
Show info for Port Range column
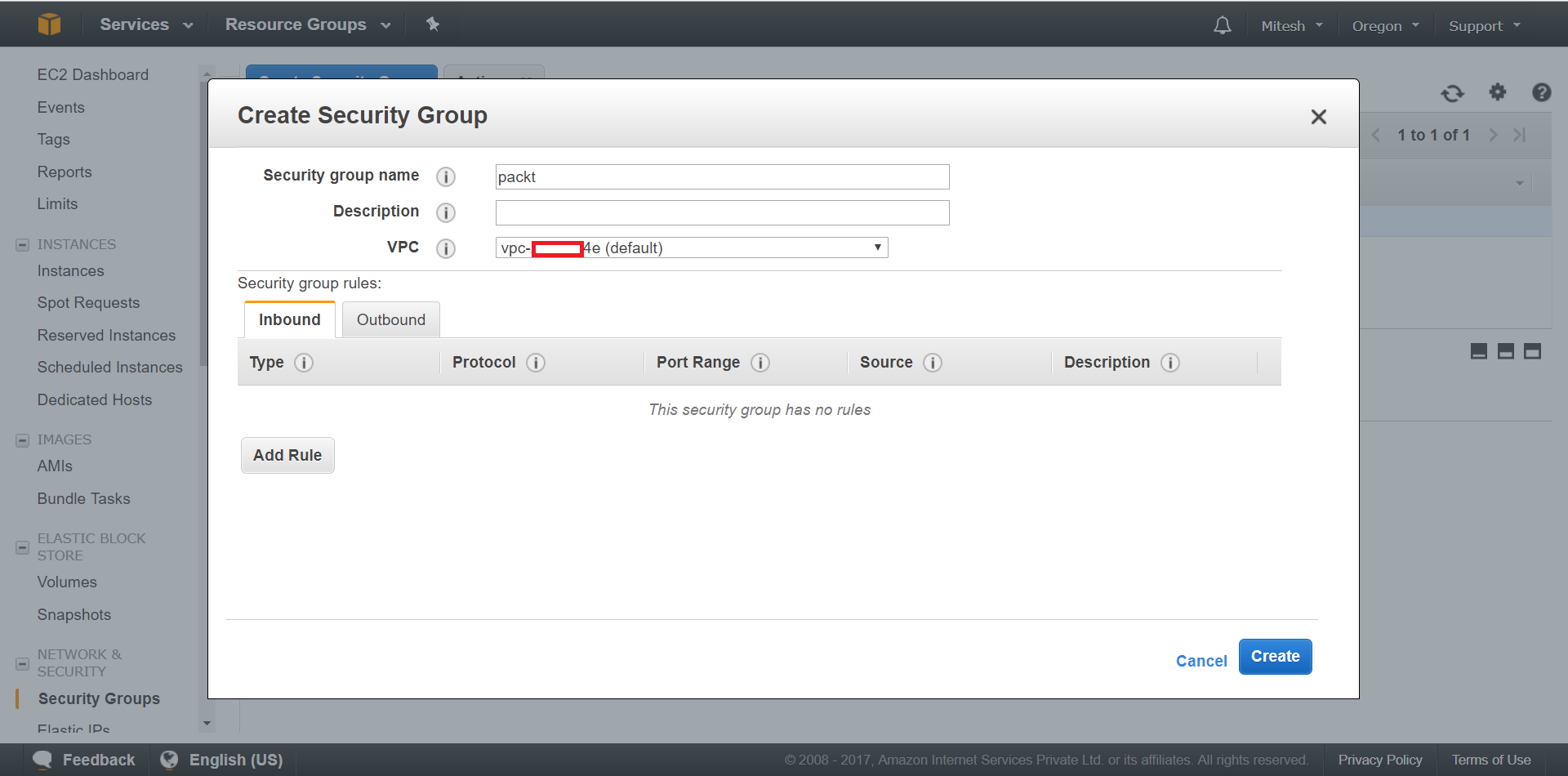click(x=760, y=363)
